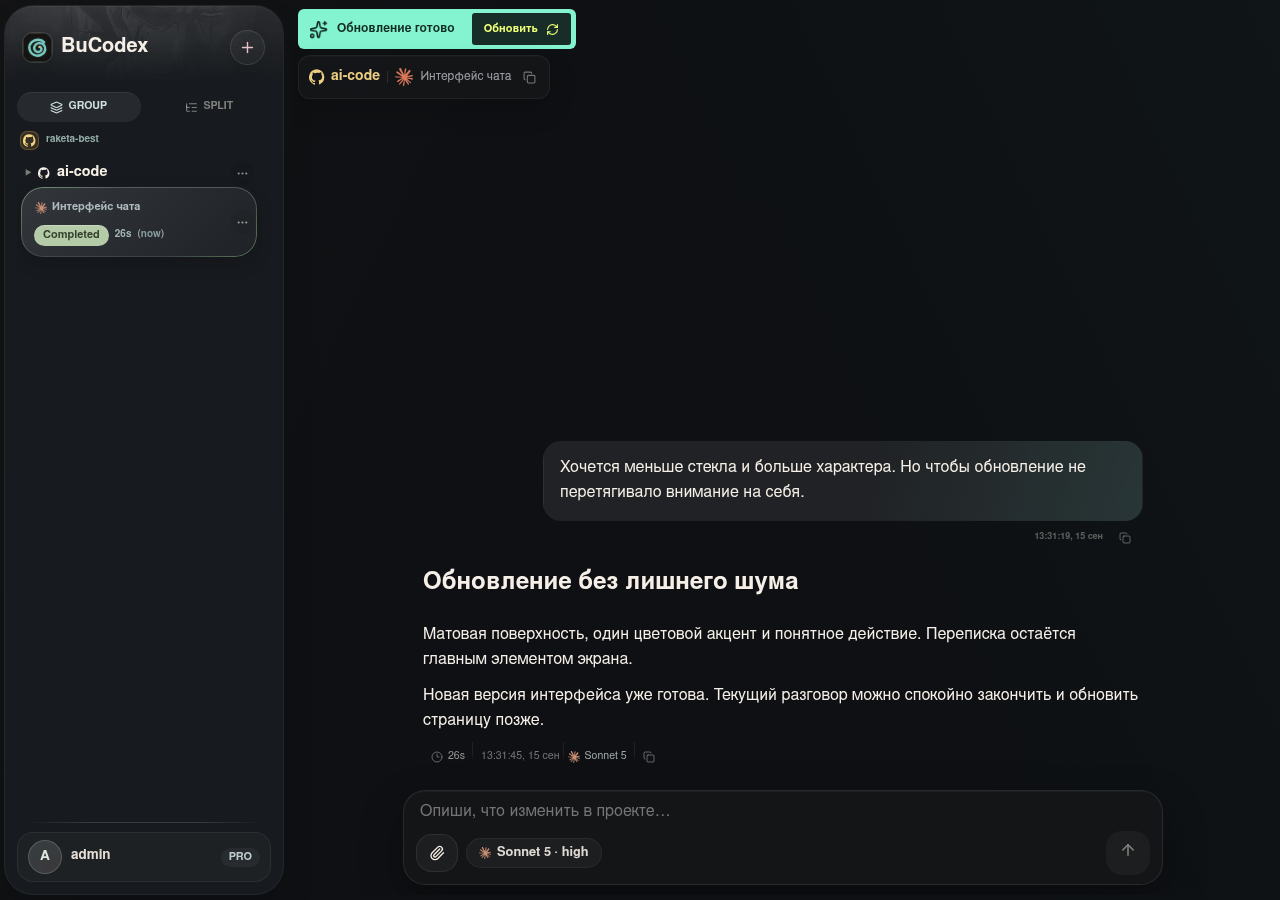Click the PRO plan badge
The image size is (1280, 900).
[x=240, y=857]
